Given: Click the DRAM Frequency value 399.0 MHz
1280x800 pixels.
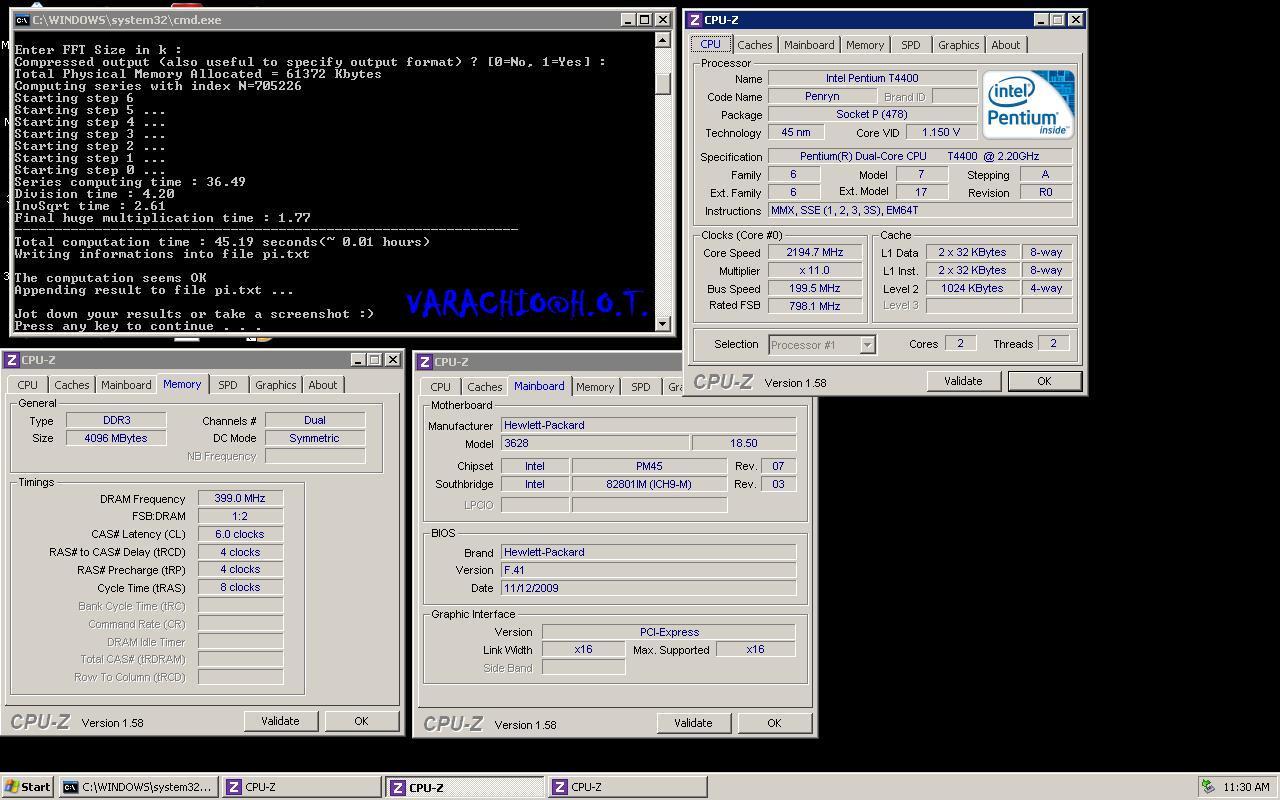Looking at the screenshot, I should (x=240, y=498).
